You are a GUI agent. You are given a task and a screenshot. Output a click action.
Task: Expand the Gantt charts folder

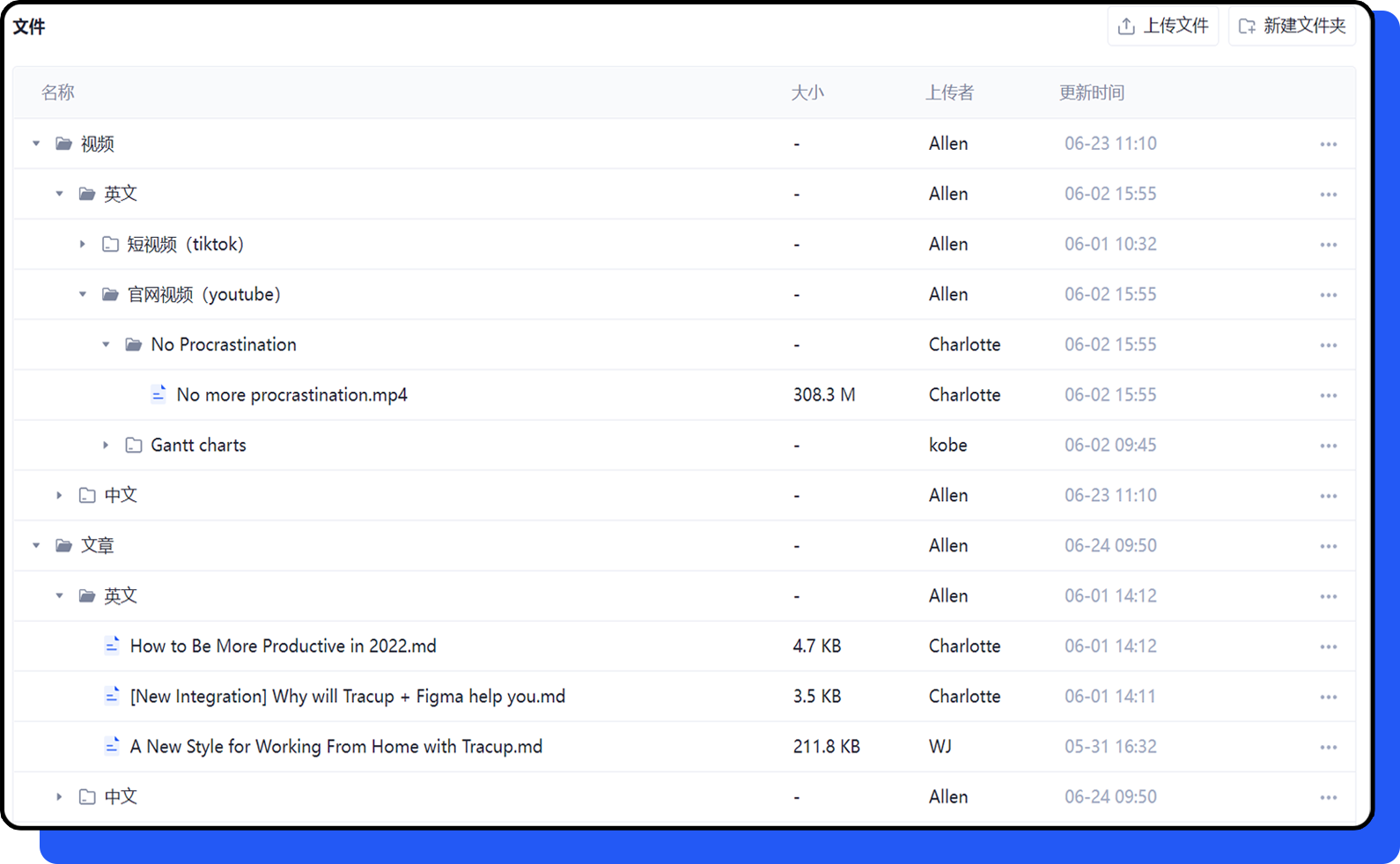point(106,445)
